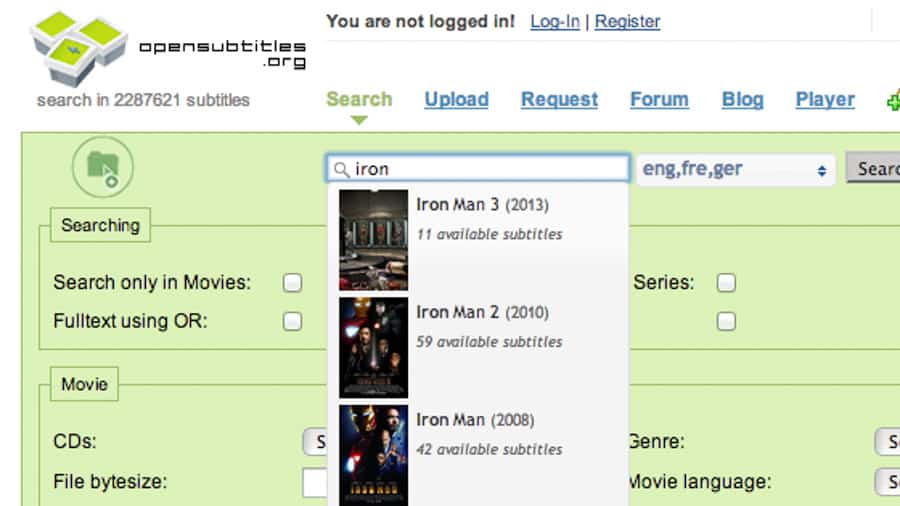Screen dimensions: 900x506
Task: Open the Iron Man 3 poster thumbnail
Action: [373, 240]
